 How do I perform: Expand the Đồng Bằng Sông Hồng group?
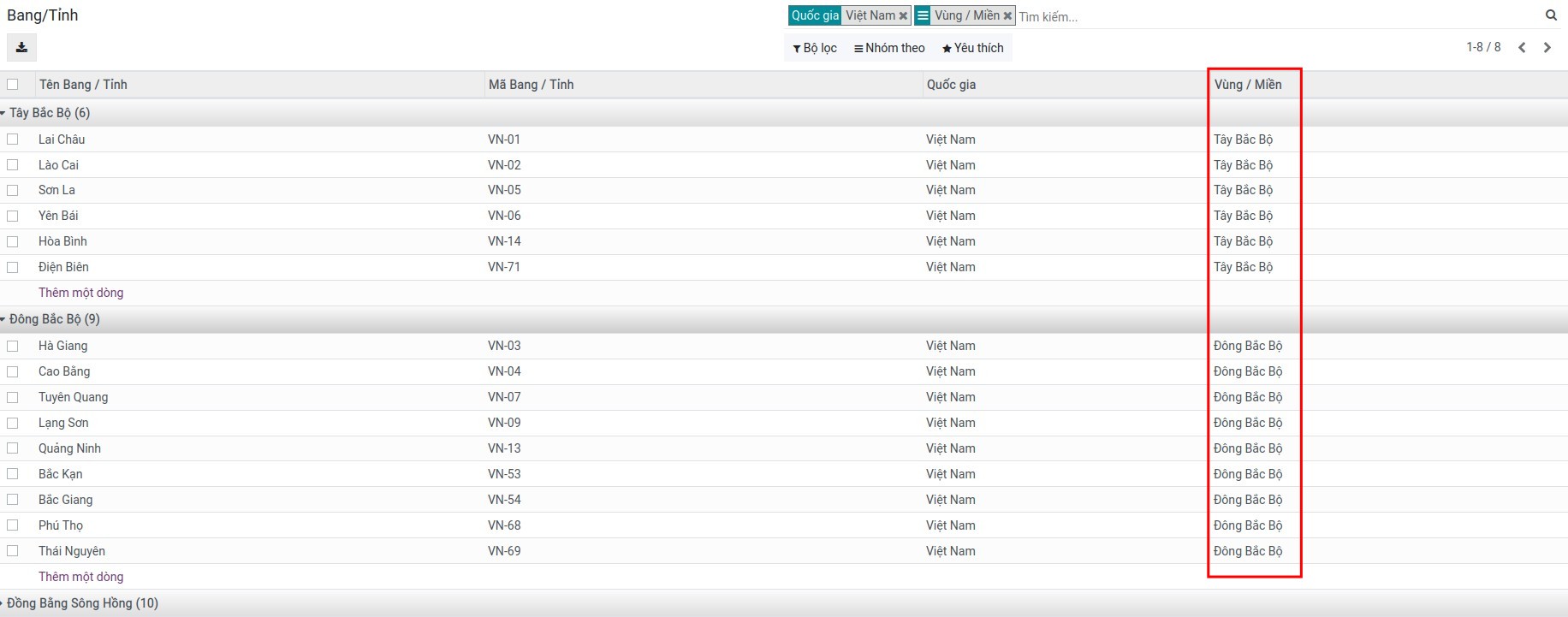(x=81, y=603)
